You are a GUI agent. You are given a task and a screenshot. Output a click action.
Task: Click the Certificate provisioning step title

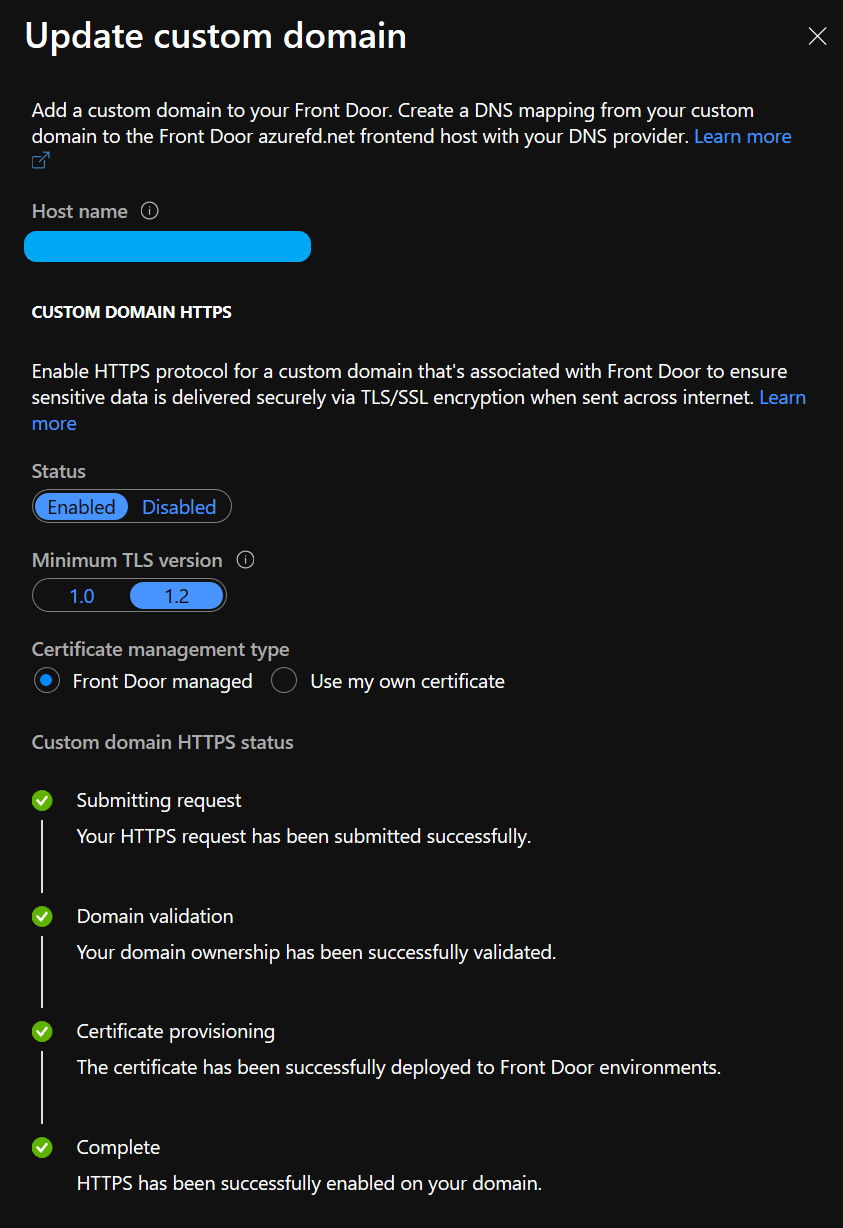[x=176, y=1031]
